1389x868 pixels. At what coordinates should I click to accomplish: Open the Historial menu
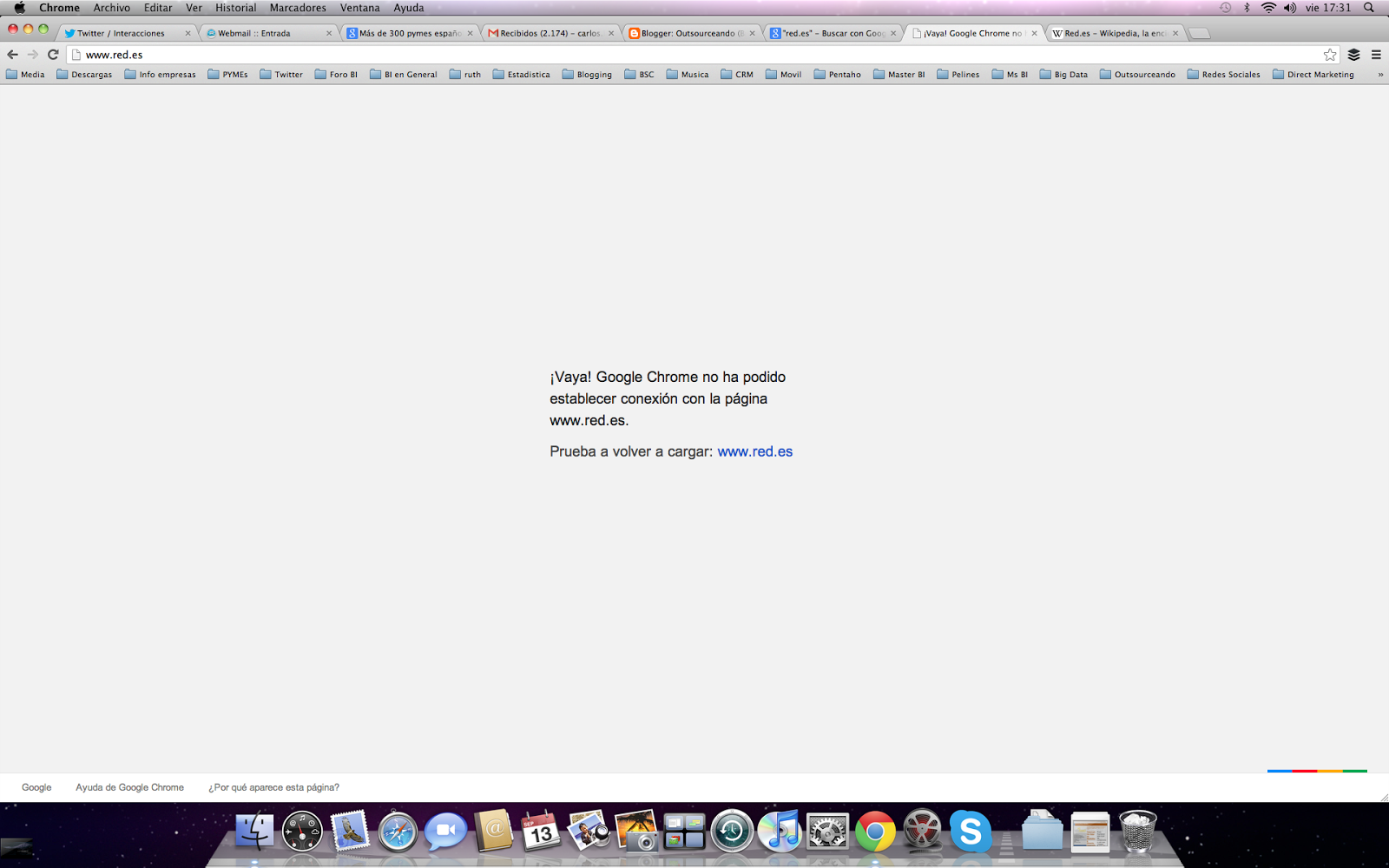[236, 8]
